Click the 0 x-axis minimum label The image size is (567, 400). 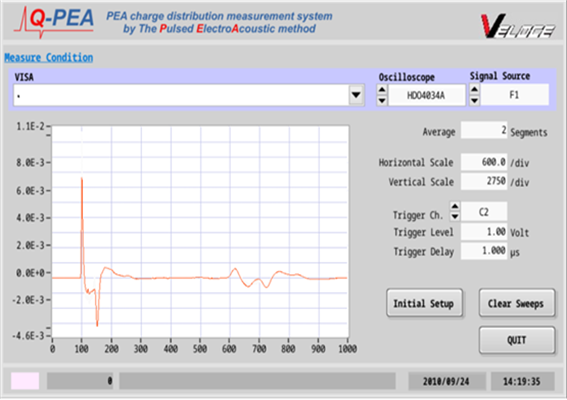coord(52,349)
